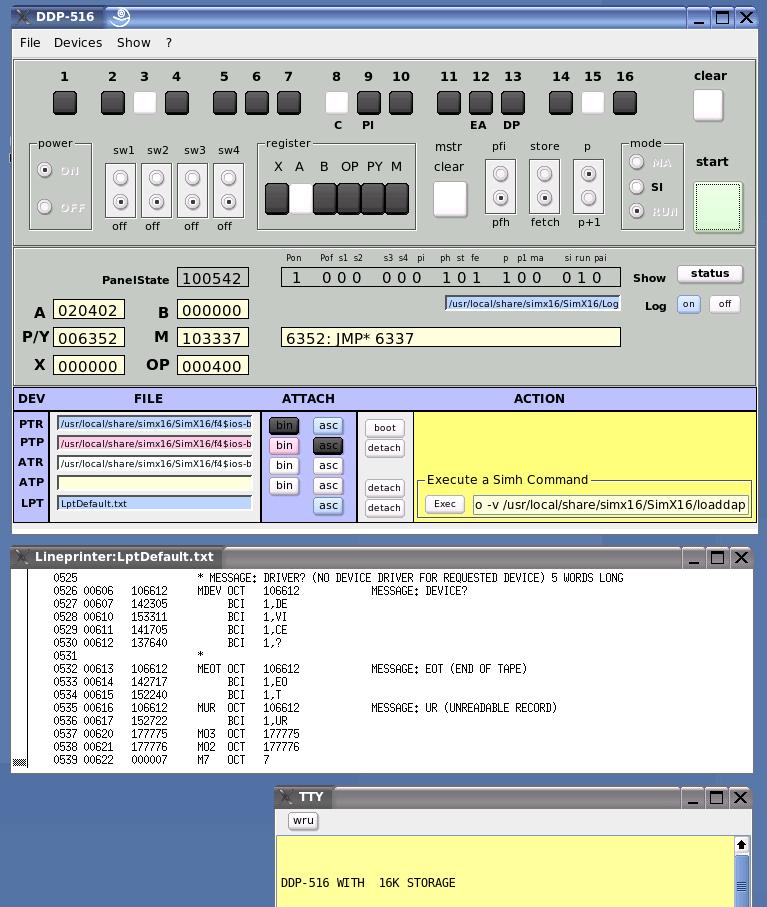Click the Log file path field
767x907 pixels.
tap(533, 303)
